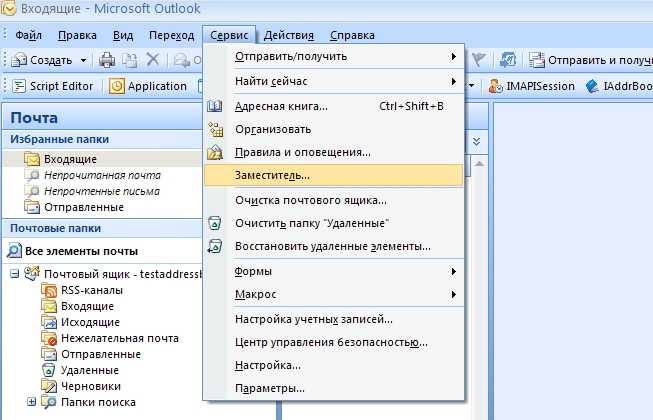
Task: Select Непрочитанная почта search folder
Action: [102, 175]
